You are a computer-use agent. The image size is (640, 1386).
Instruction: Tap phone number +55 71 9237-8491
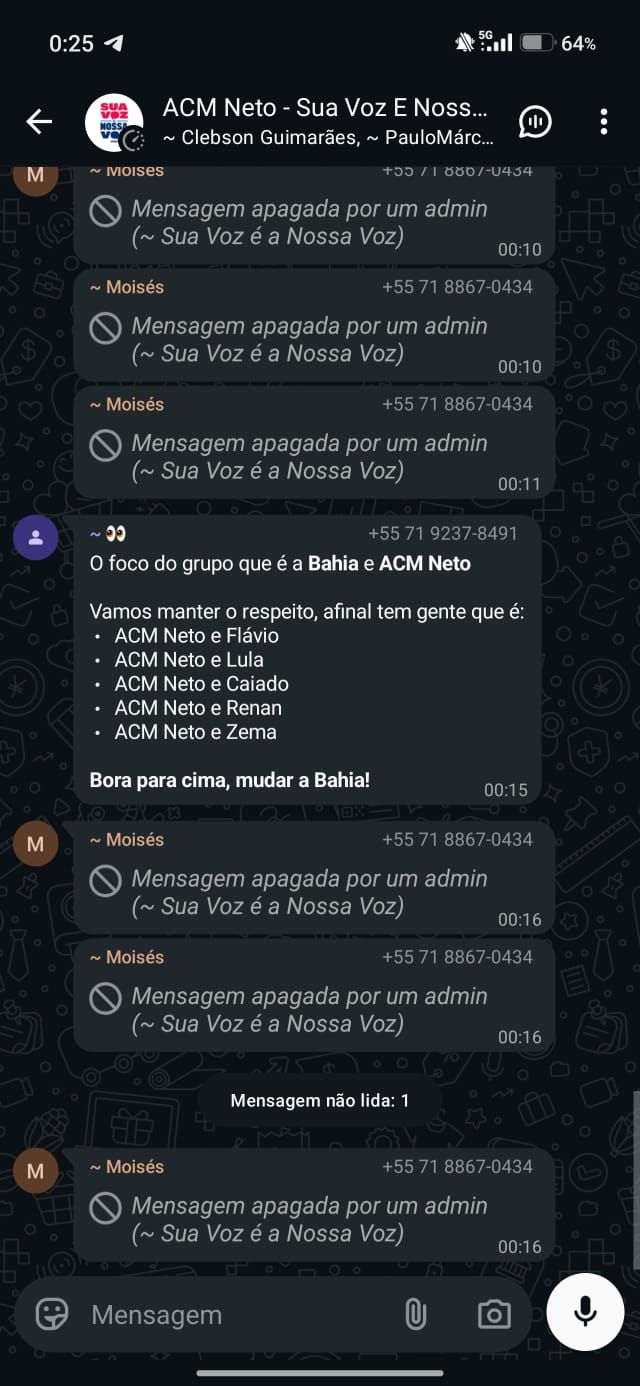pos(443,533)
